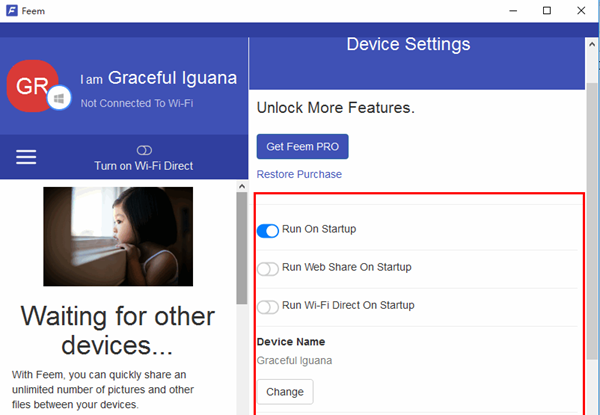Disable Run On Startup switch
The height and width of the screenshot is (415, 600).
267,231
